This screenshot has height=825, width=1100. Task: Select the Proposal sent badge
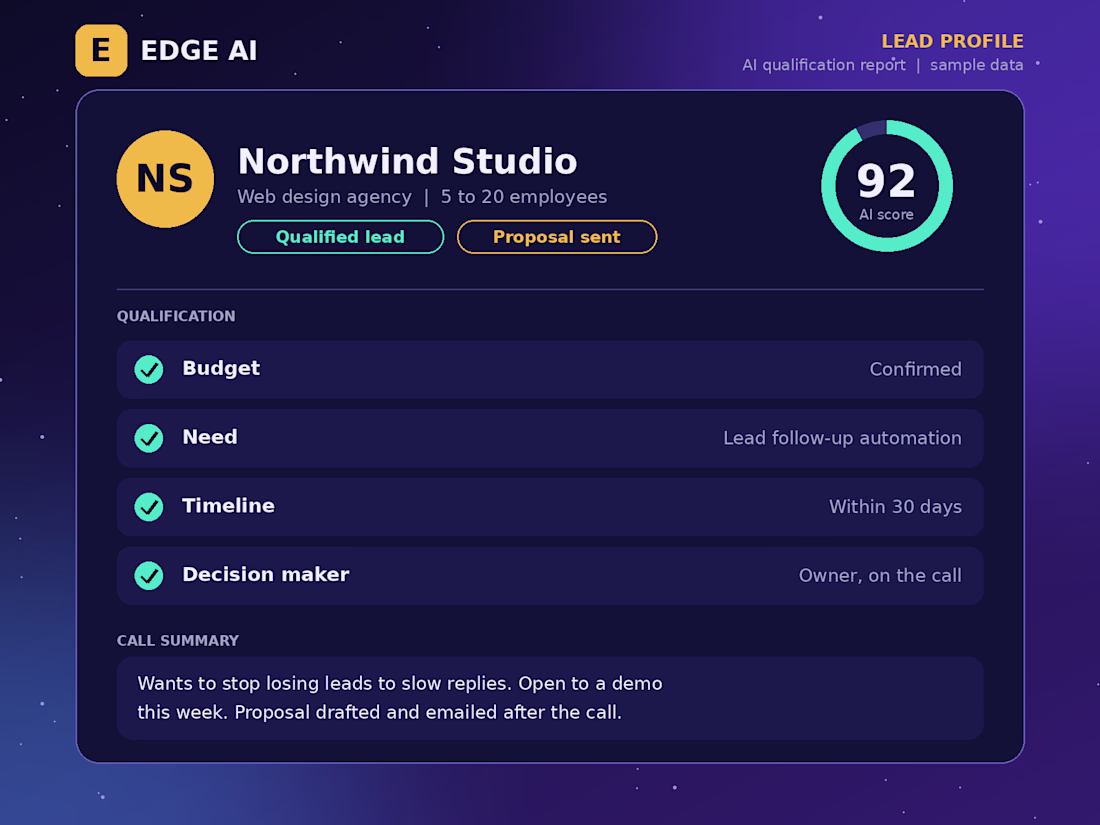[x=557, y=237]
